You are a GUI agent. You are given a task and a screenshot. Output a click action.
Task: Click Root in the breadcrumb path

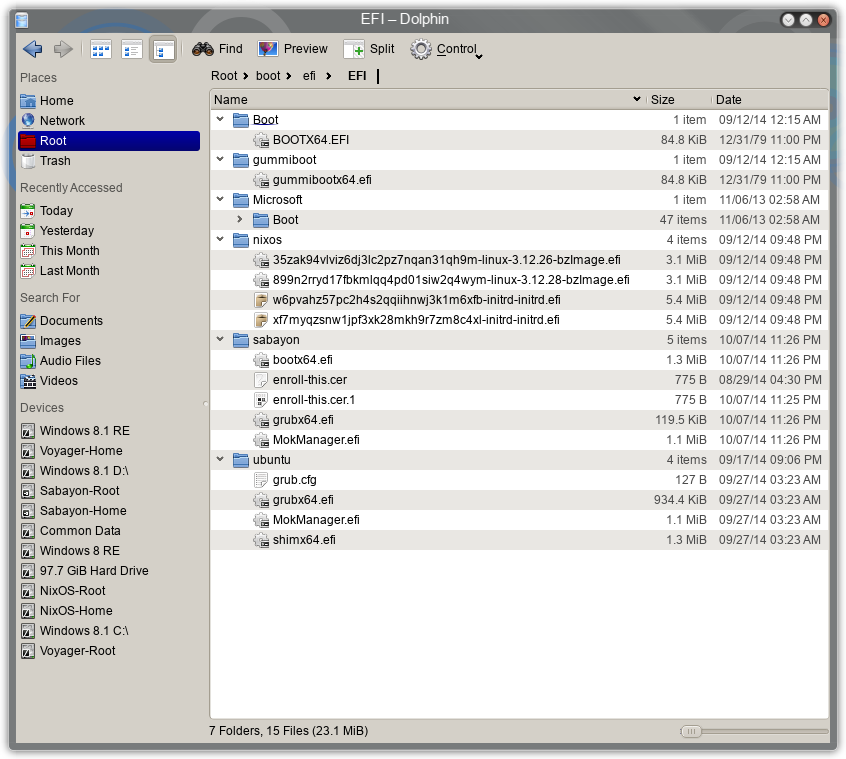point(224,76)
